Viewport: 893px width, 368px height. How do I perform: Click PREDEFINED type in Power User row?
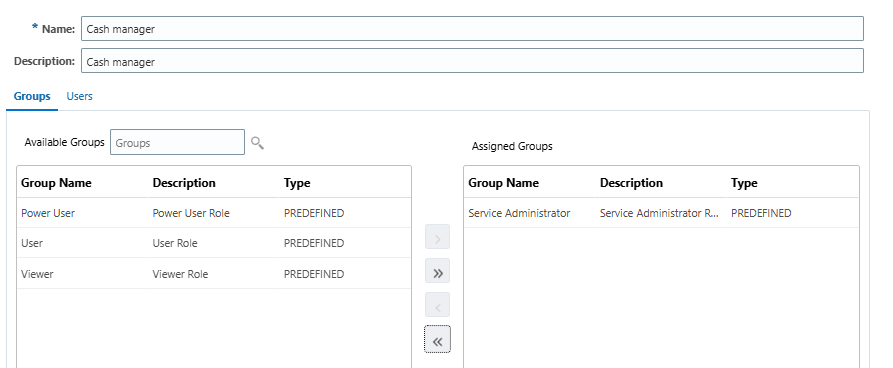[x=314, y=213]
